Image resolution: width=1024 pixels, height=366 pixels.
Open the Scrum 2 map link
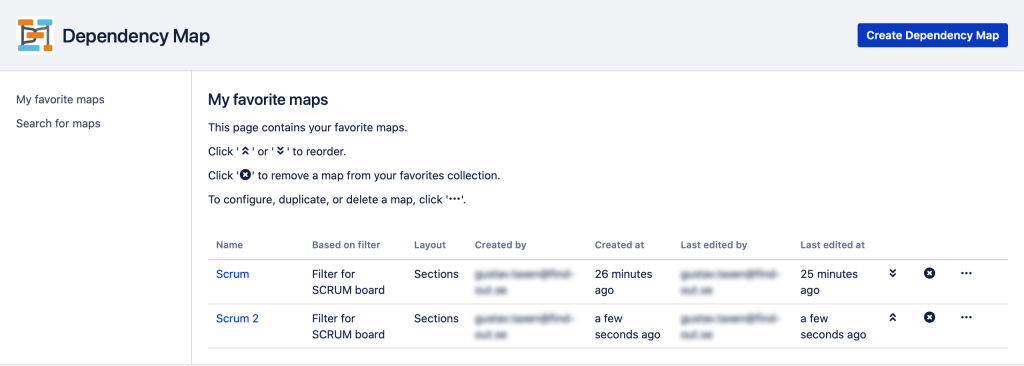pos(237,318)
